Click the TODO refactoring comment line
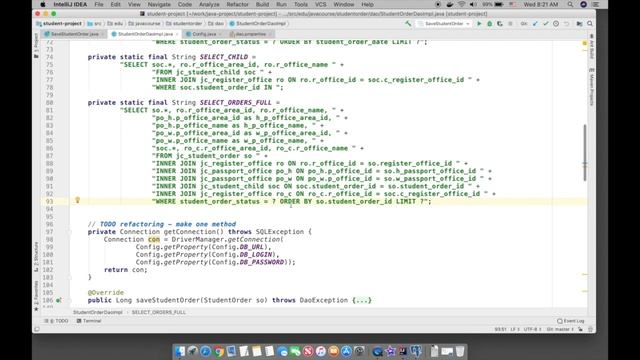This screenshot has width=640, height=360. point(162,224)
